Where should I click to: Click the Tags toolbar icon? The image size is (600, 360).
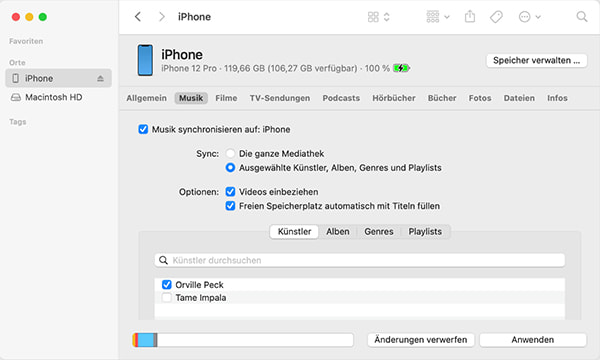click(x=496, y=17)
